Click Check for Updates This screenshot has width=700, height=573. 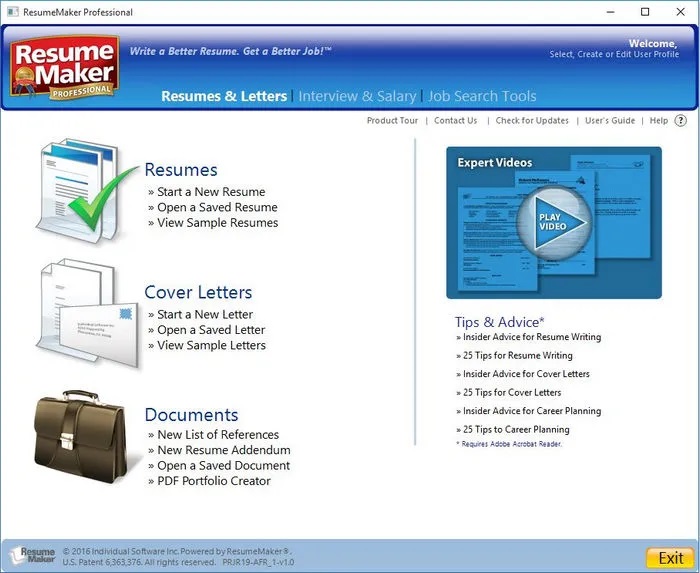[532, 120]
